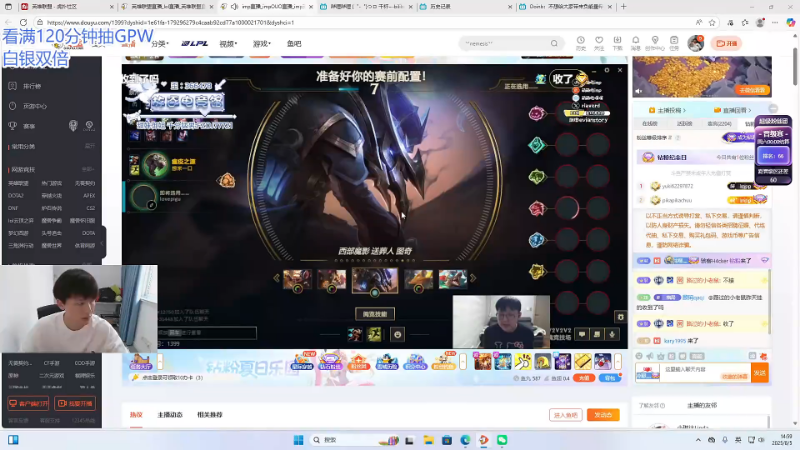The height and width of the screenshot is (450, 800).
Task: Open 直播回看 link
Action: (733, 110)
